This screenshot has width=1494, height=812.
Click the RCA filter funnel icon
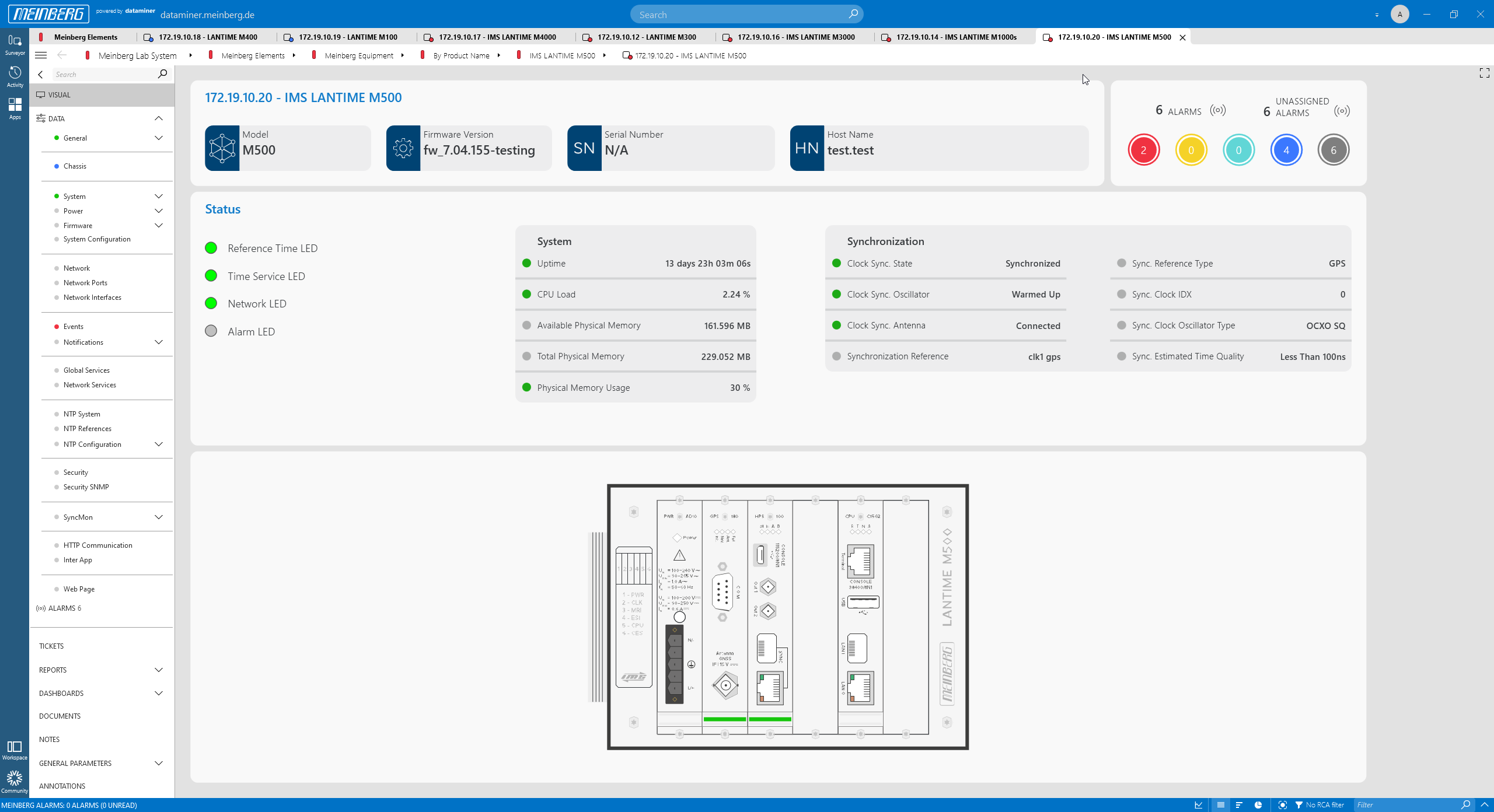click(1299, 805)
